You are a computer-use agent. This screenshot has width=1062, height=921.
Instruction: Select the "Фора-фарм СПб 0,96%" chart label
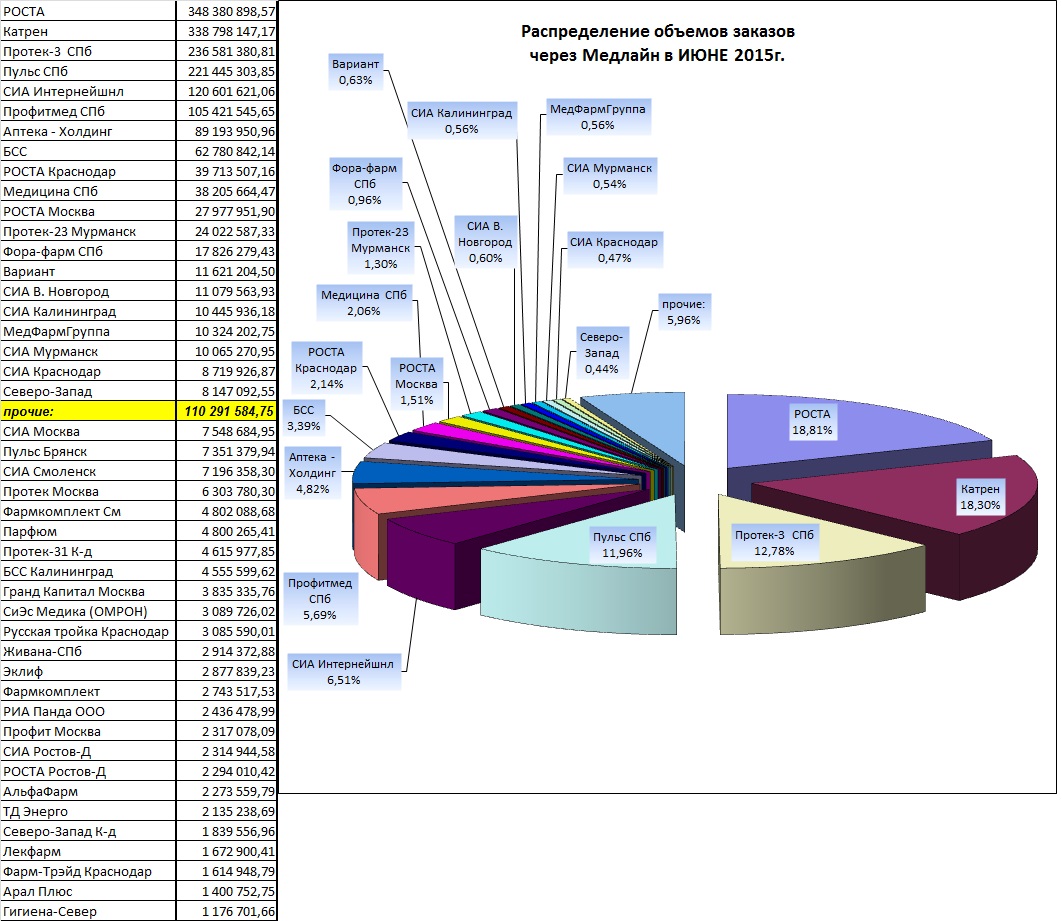364,184
